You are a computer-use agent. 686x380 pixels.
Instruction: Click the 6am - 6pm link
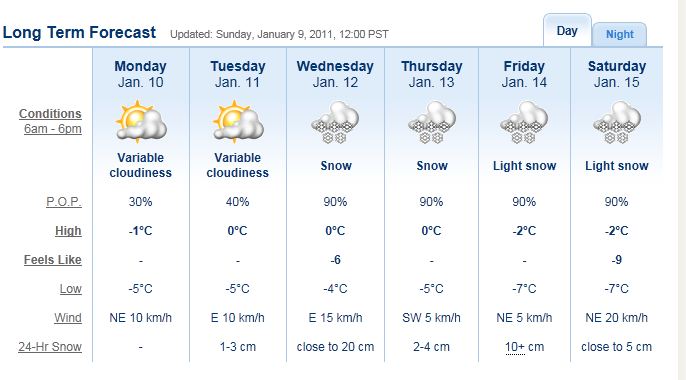tap(53, 129)
